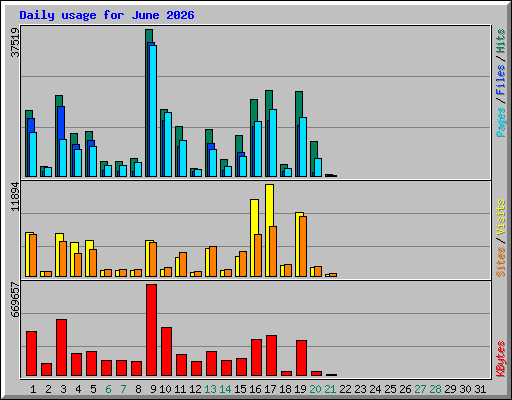Select the day 11 label on the x-axis

180,389
